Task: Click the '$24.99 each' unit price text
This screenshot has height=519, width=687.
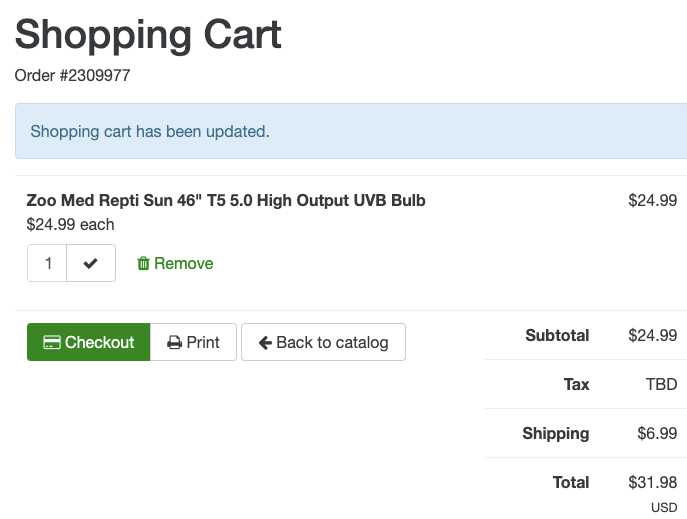Action: (x=70, y=224)
